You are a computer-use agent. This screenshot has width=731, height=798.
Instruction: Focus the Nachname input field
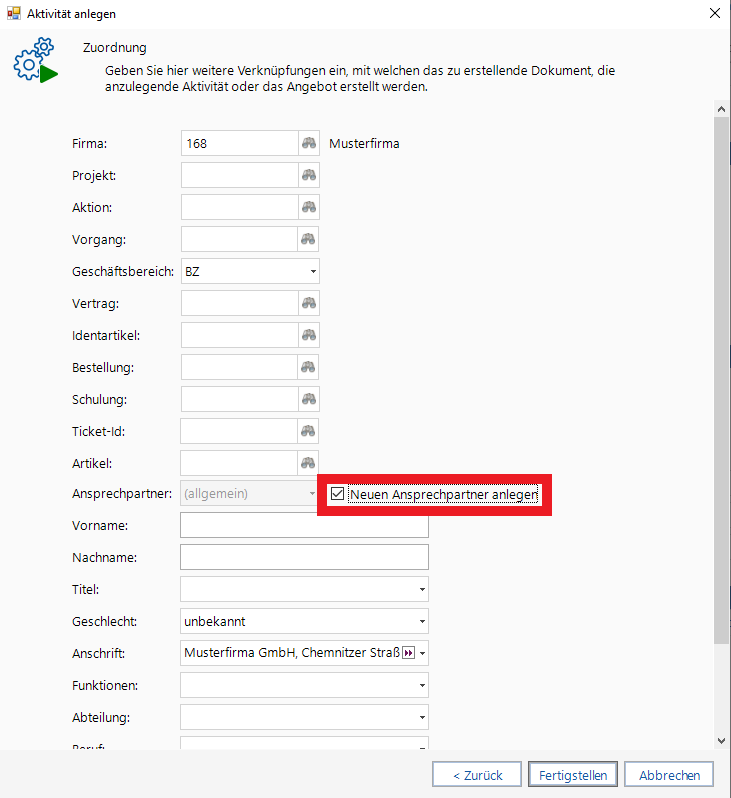(304, 558)
